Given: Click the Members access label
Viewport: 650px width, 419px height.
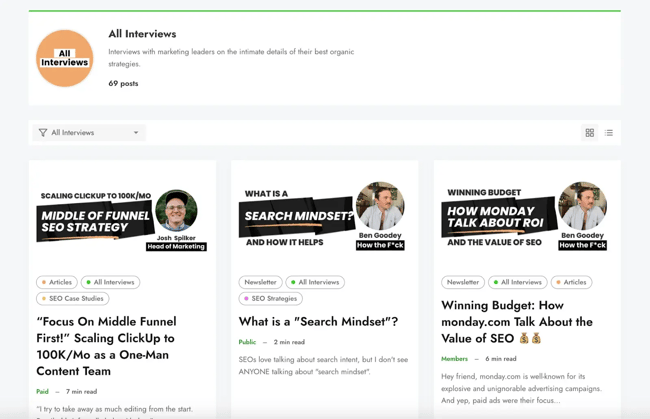Looking at the screenshot, I should coord(454,358).
